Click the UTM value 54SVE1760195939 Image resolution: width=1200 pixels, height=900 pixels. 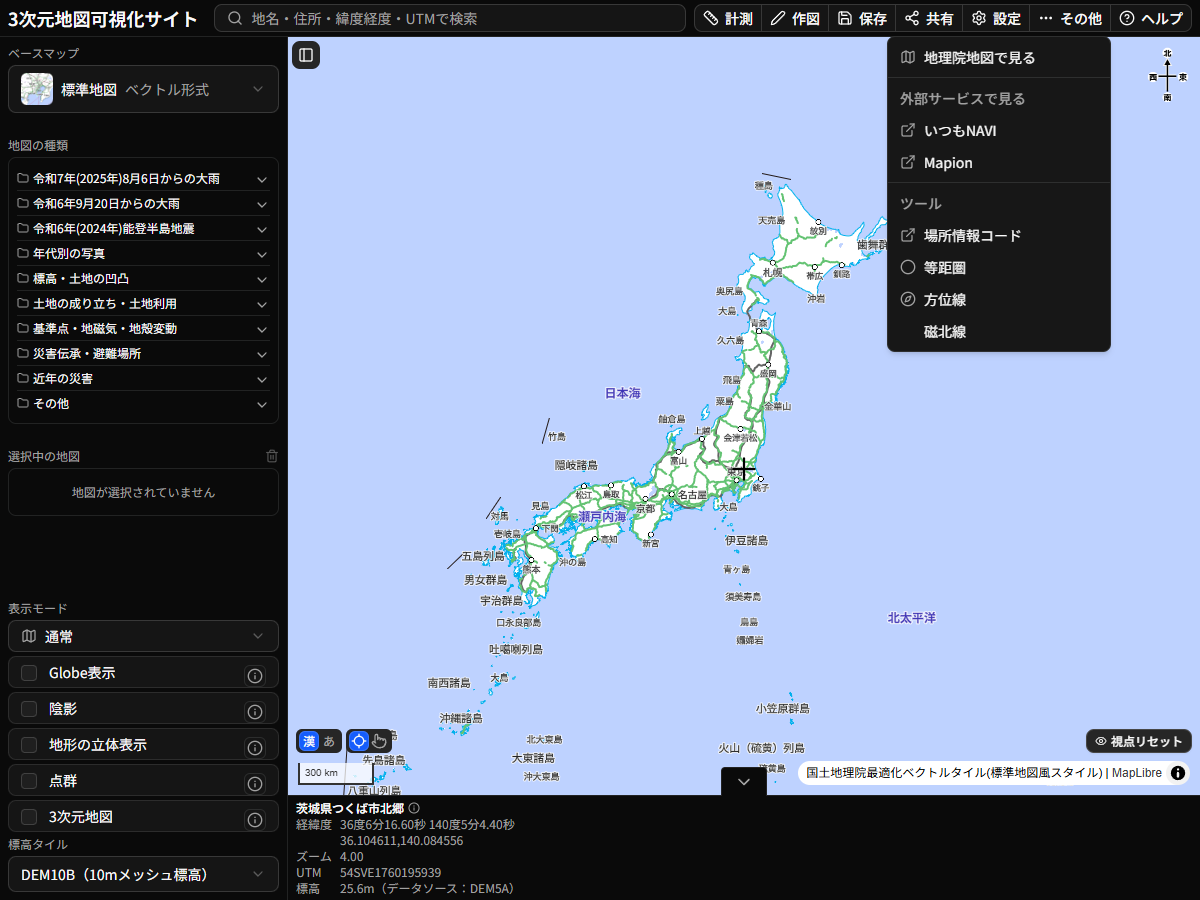390,873
